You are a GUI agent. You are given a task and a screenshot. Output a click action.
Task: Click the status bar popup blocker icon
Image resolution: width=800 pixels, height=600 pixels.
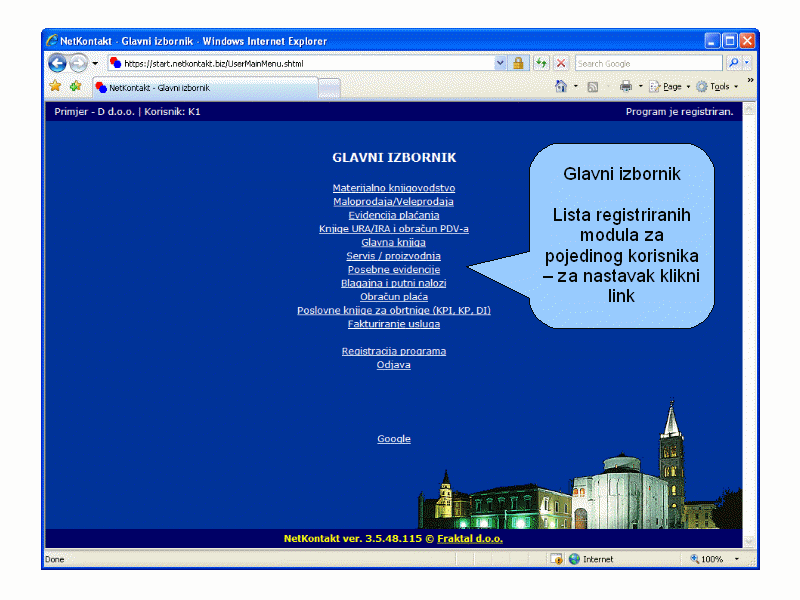[556, 559]
